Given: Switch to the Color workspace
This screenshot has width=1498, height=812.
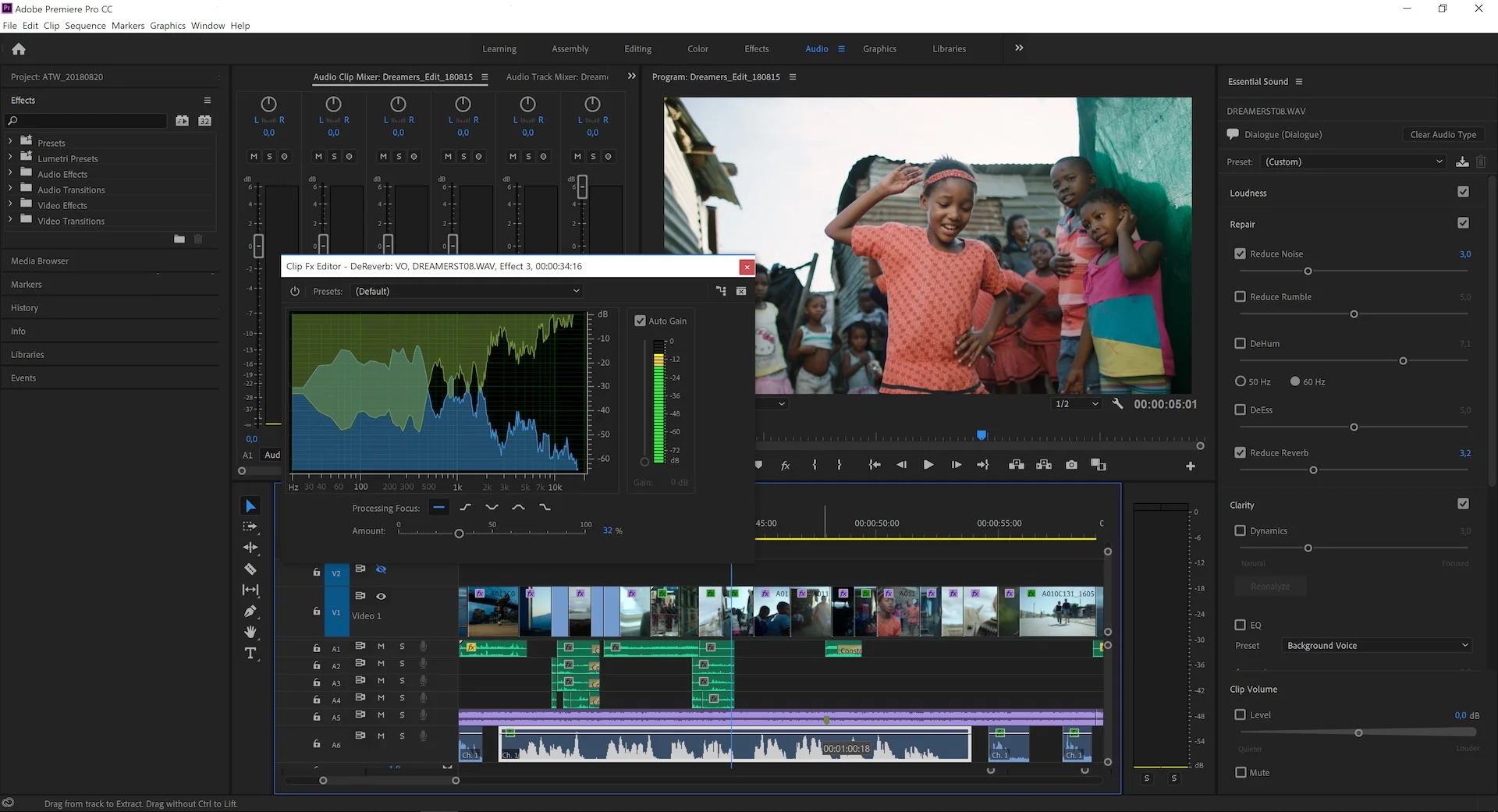Looking at the screenshot, I should 697,48.
